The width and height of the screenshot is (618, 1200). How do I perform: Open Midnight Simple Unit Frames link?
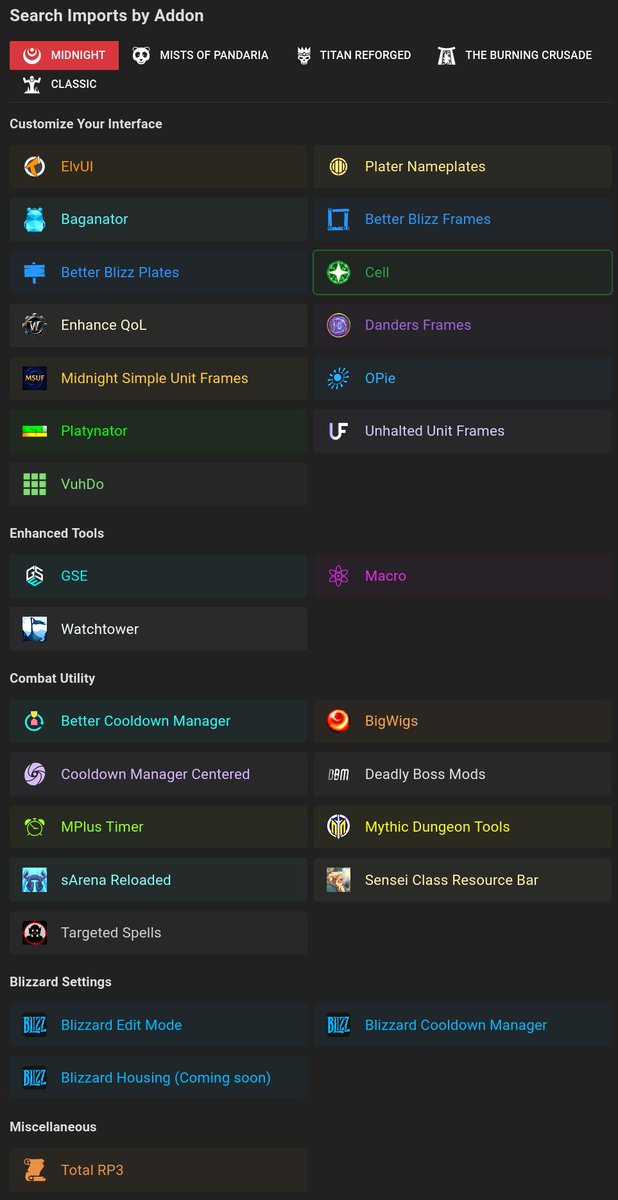(159, 379)
